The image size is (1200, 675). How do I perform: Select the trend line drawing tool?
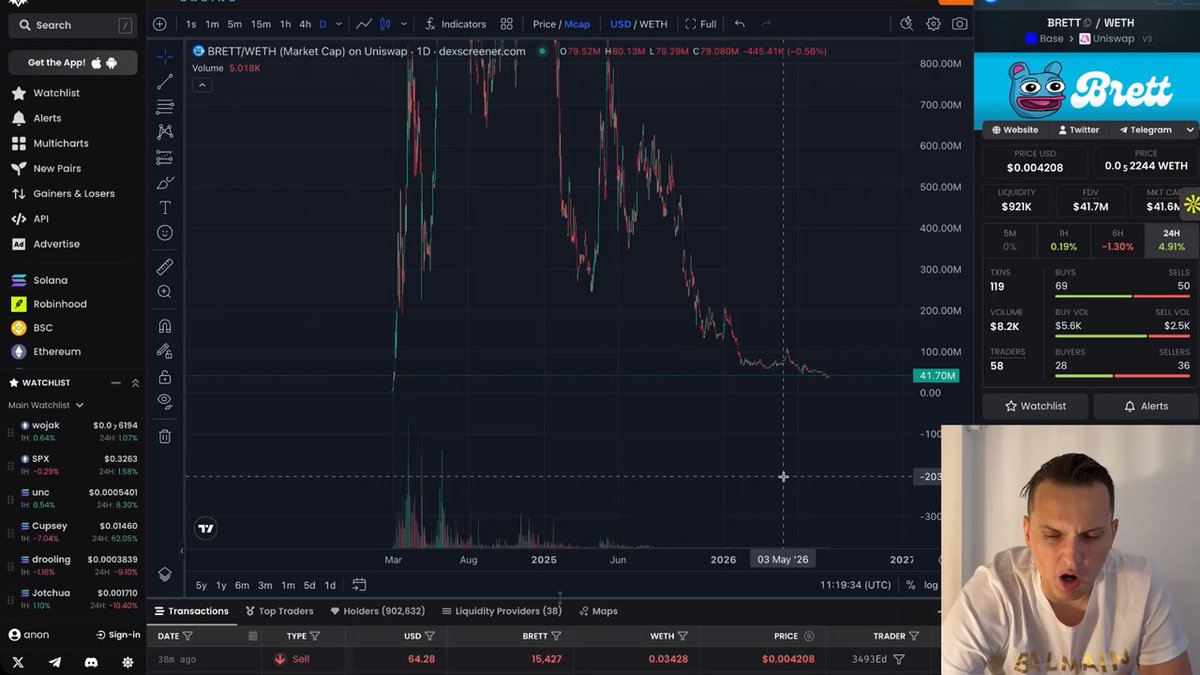coord(165,82)
